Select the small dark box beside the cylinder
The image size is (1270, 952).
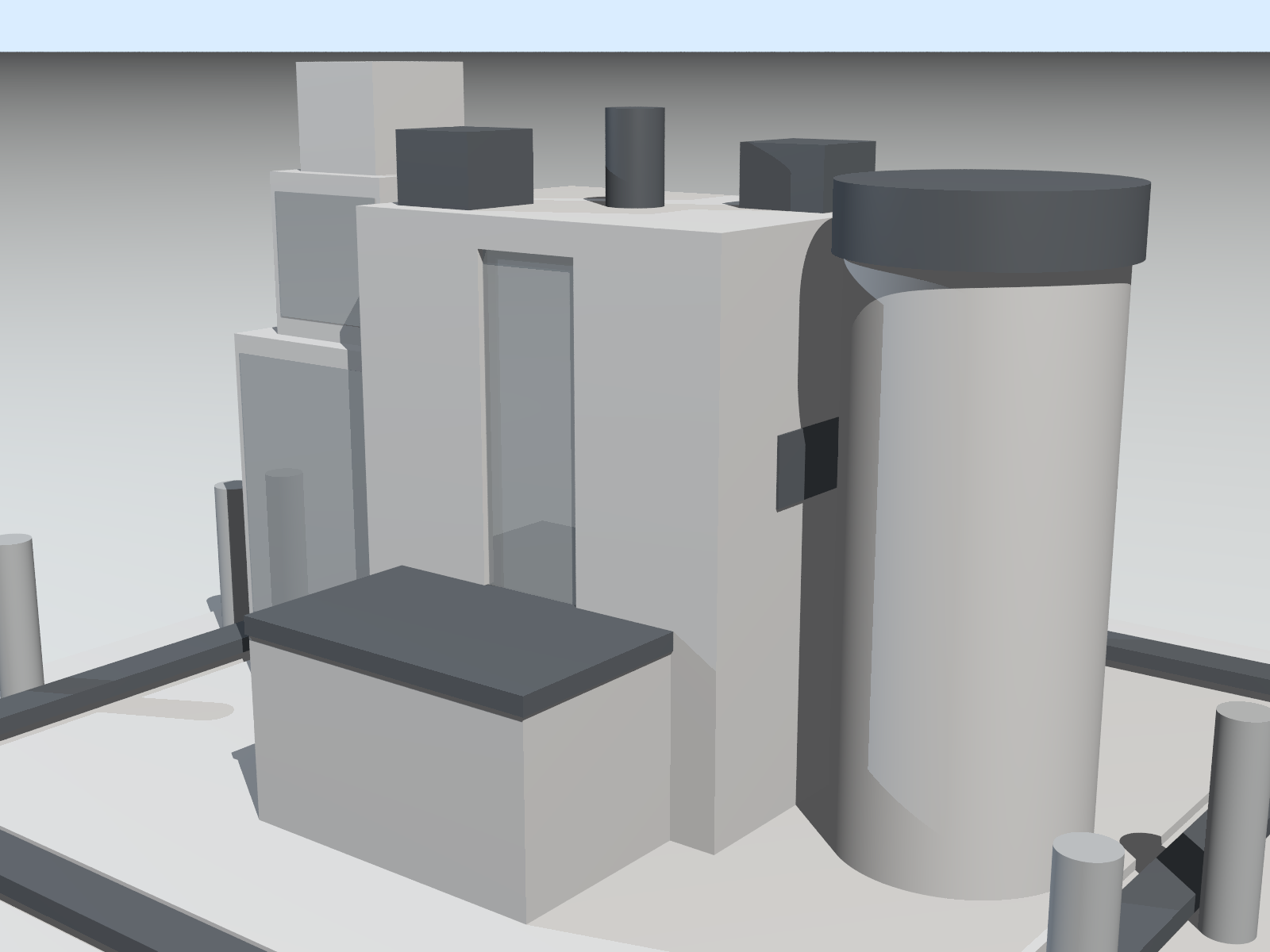pos(807,464)
